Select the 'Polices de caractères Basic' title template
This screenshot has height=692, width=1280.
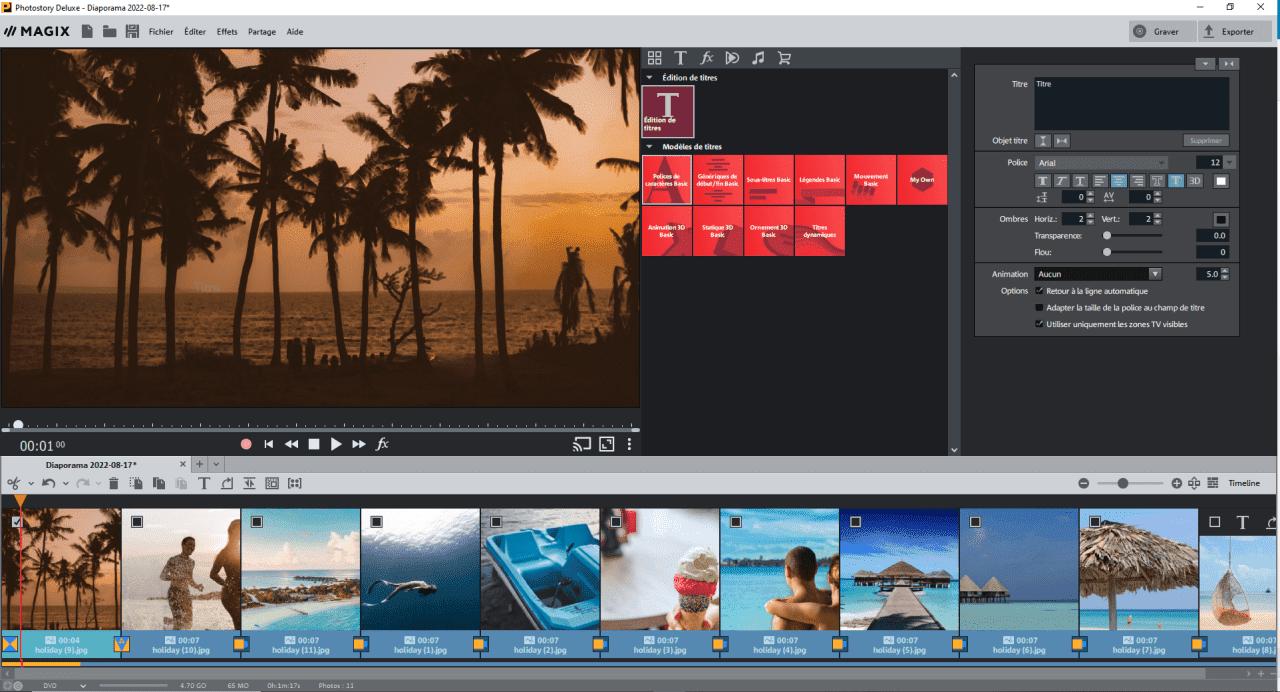(x=667, y=180)
